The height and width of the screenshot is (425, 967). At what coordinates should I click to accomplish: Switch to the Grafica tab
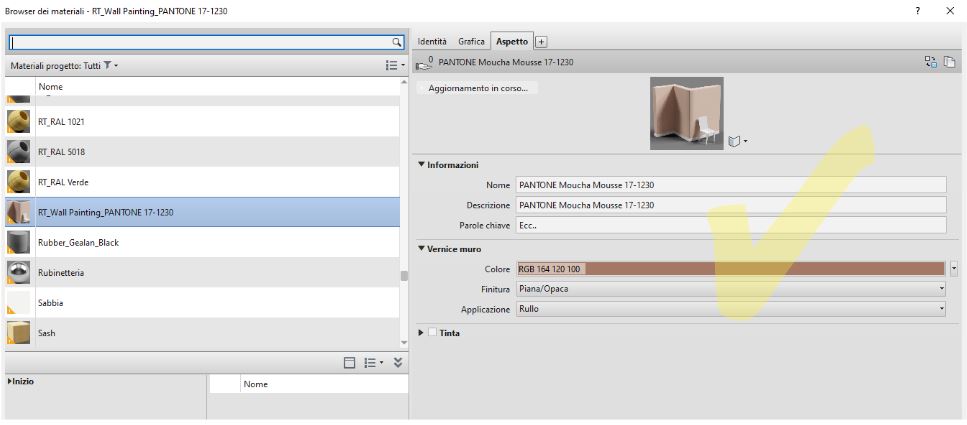click(x=471, y=41)
